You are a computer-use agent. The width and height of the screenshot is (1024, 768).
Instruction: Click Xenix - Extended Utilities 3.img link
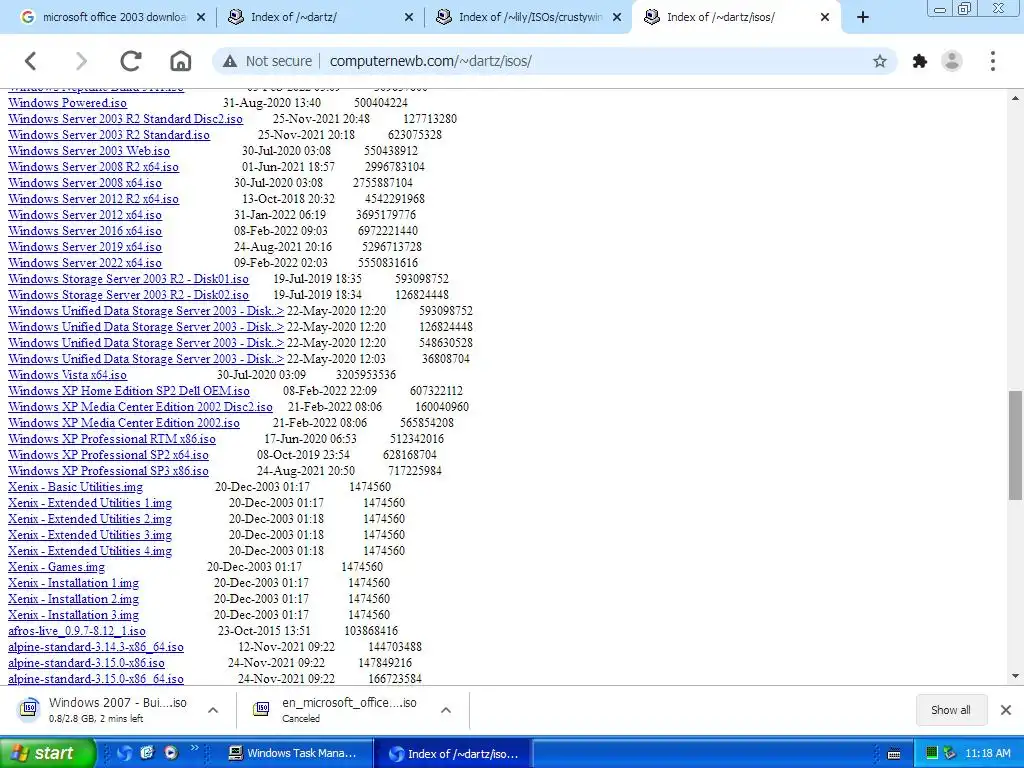[x=90, y=535]
